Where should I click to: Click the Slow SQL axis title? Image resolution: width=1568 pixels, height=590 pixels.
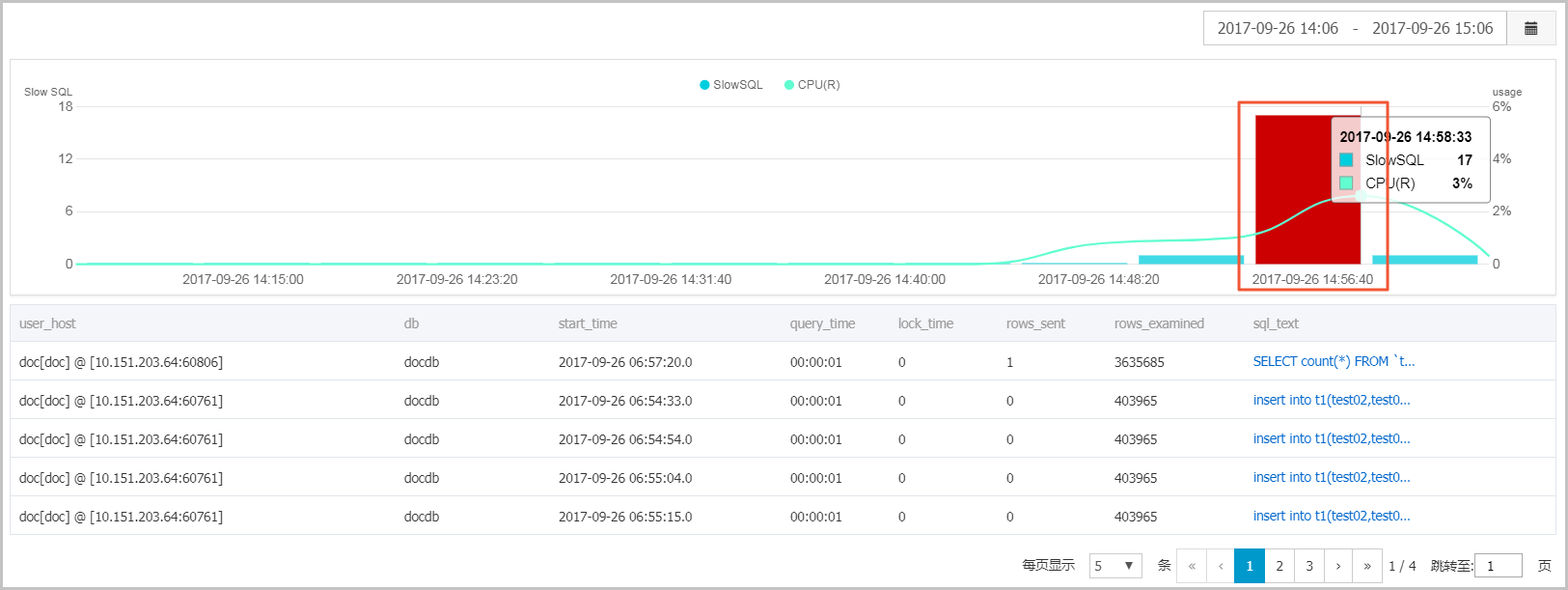pyautogui.click(x=48, y=92)
